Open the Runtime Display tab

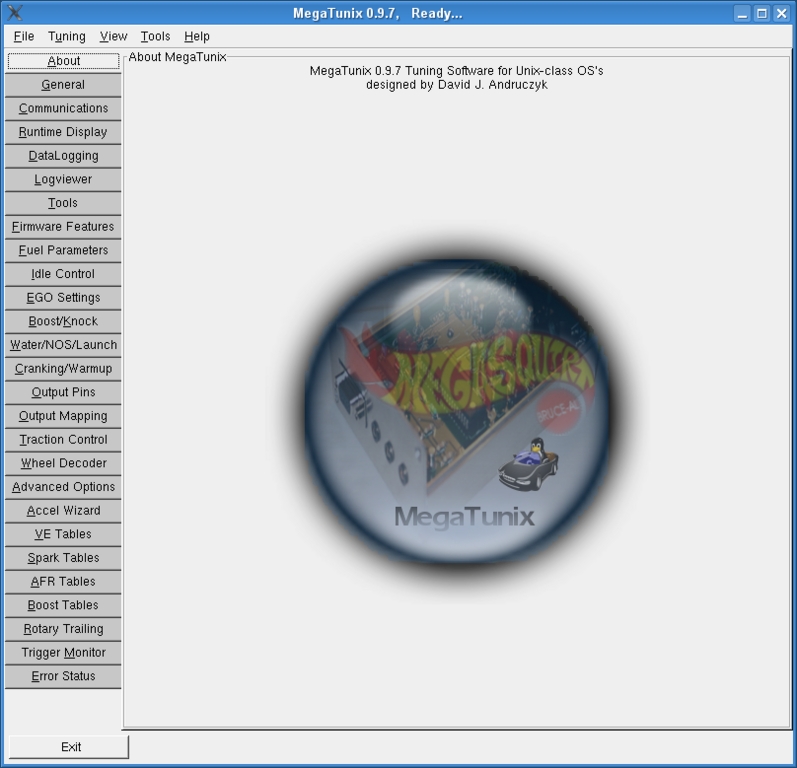coord(63,132)
